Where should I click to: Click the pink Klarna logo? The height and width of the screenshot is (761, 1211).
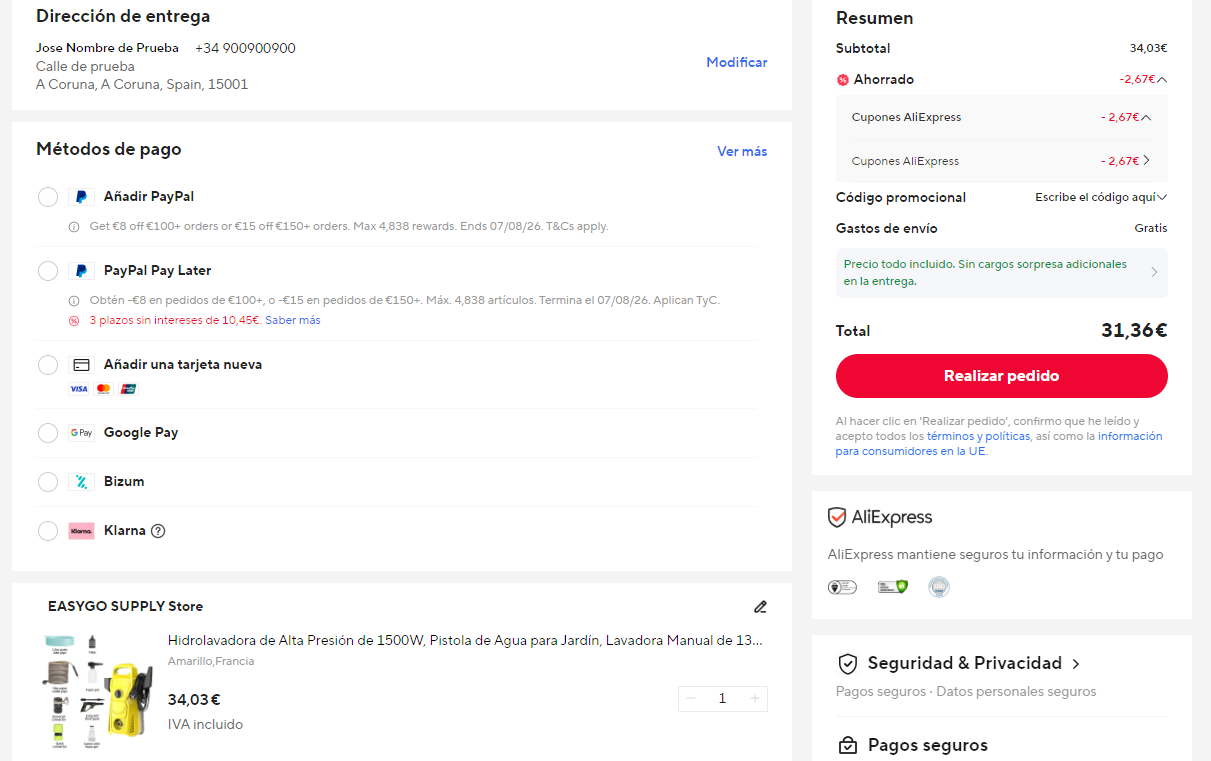(x=82, y=531)
